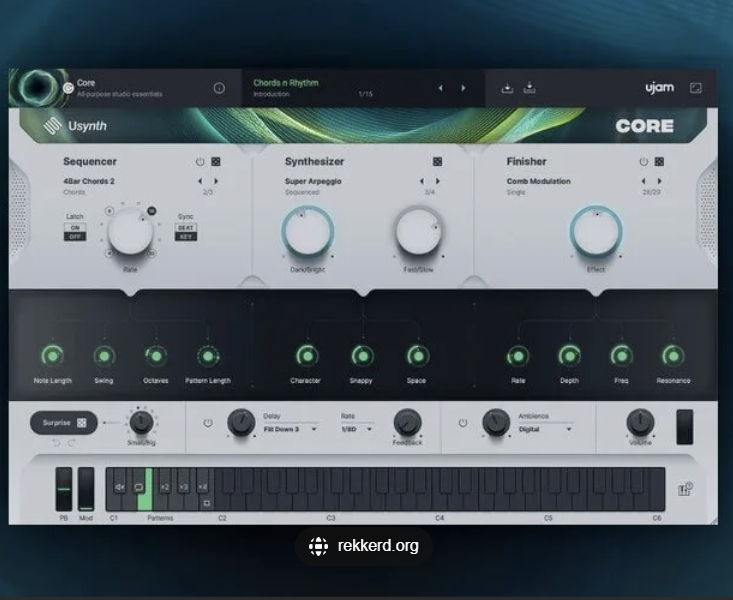Toggle Finisher power button
The height and width of the screenshot is (600, 733).
pyautogui.click(x=644, y=161)
